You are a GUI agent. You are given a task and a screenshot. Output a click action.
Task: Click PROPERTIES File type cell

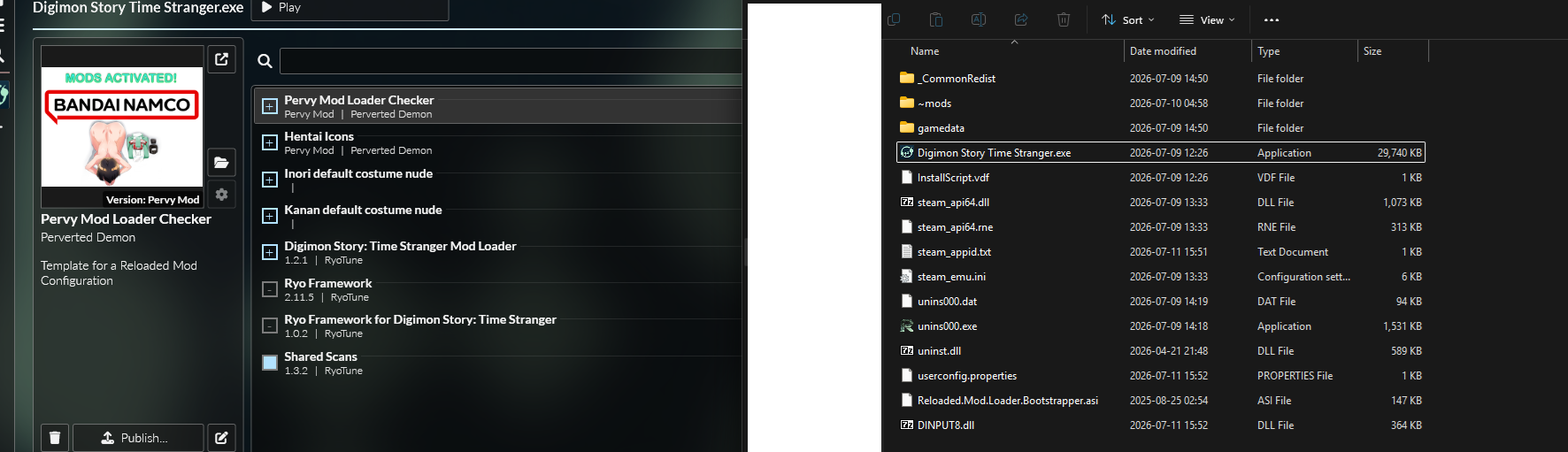point(1295,376)
